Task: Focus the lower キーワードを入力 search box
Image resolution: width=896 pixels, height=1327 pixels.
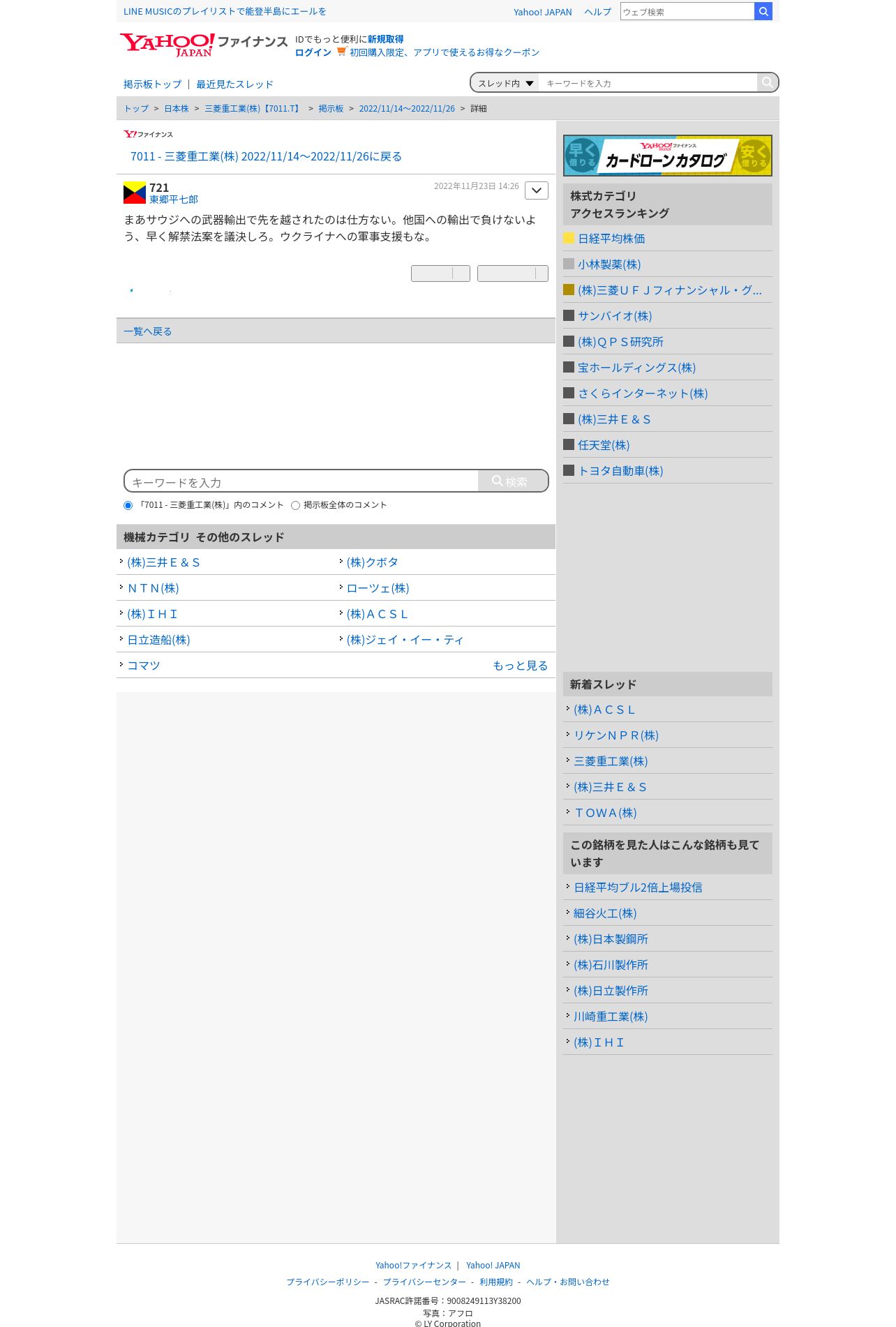Action: coord(301,481)
